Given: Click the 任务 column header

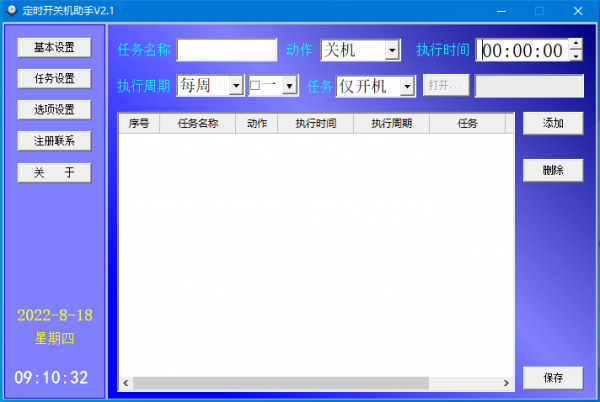Looking at the screenshot, I should click(467, 124).
